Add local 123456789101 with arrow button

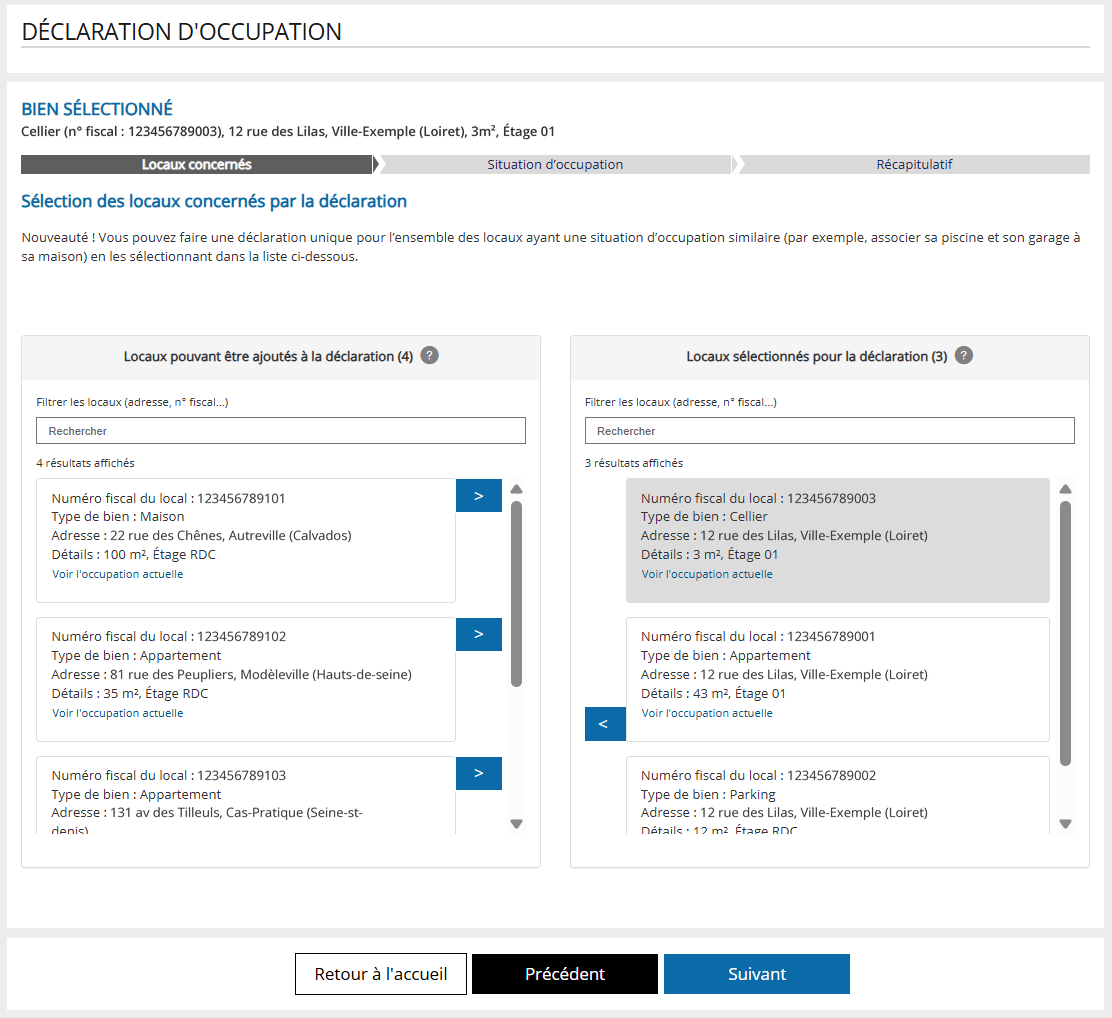(479, 496)
